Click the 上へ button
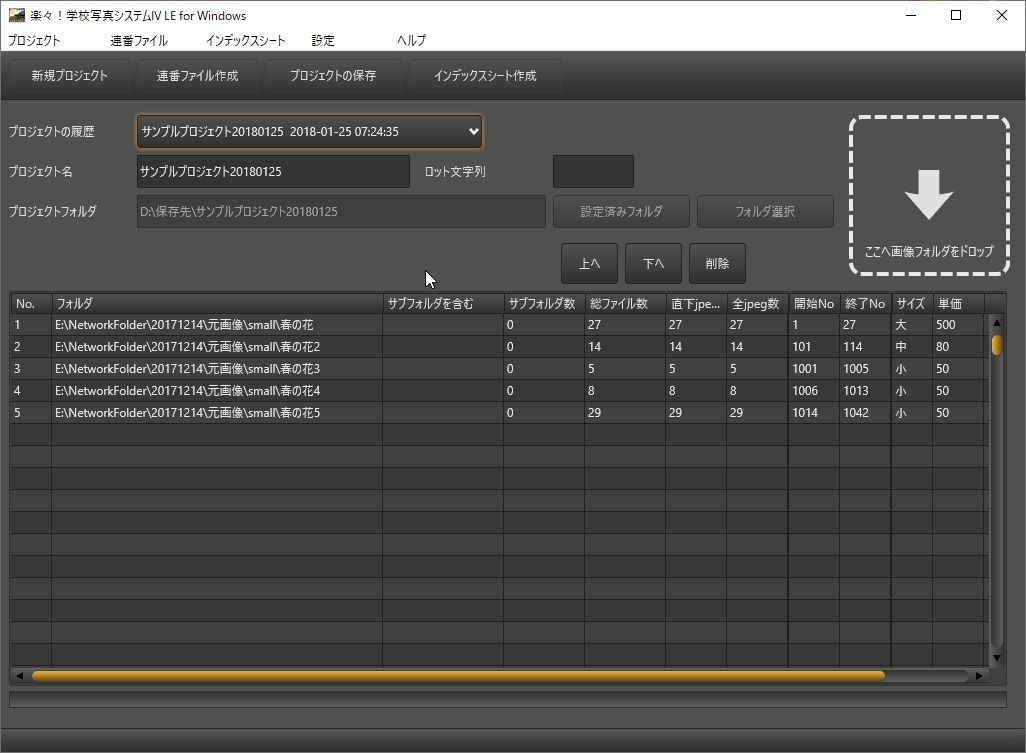The image size is (1026, 753). tap(589, 264)
